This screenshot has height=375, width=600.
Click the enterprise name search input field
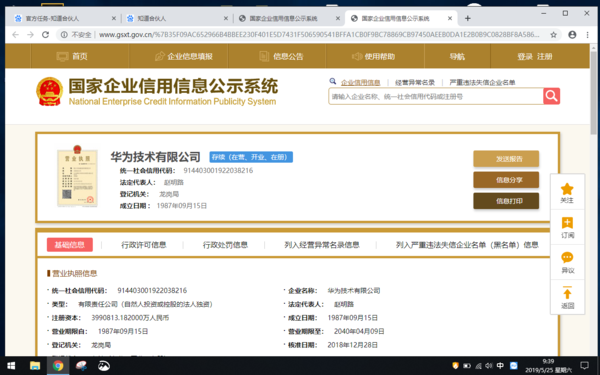pos(436,96)
